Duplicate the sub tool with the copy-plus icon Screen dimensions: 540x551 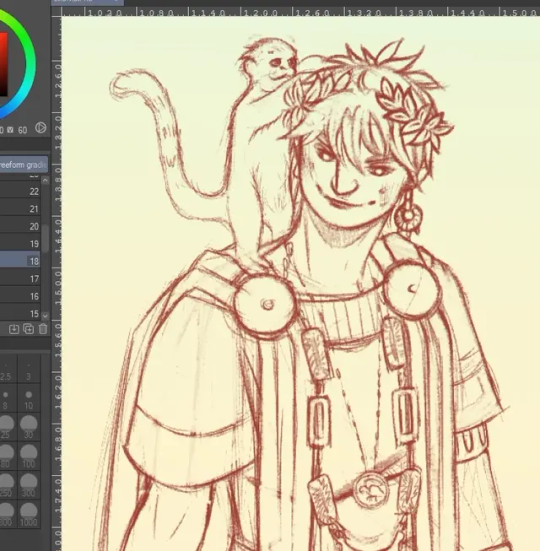point(28,329)
